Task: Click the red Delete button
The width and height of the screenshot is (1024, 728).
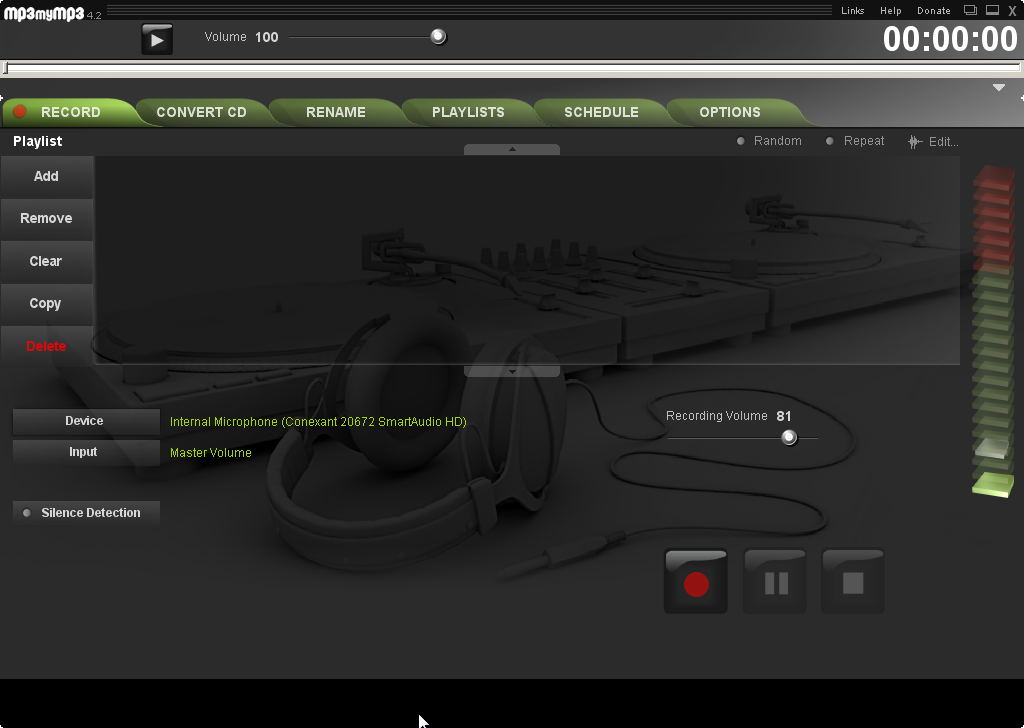Action: pyautogui.click(x=46, y=346)
